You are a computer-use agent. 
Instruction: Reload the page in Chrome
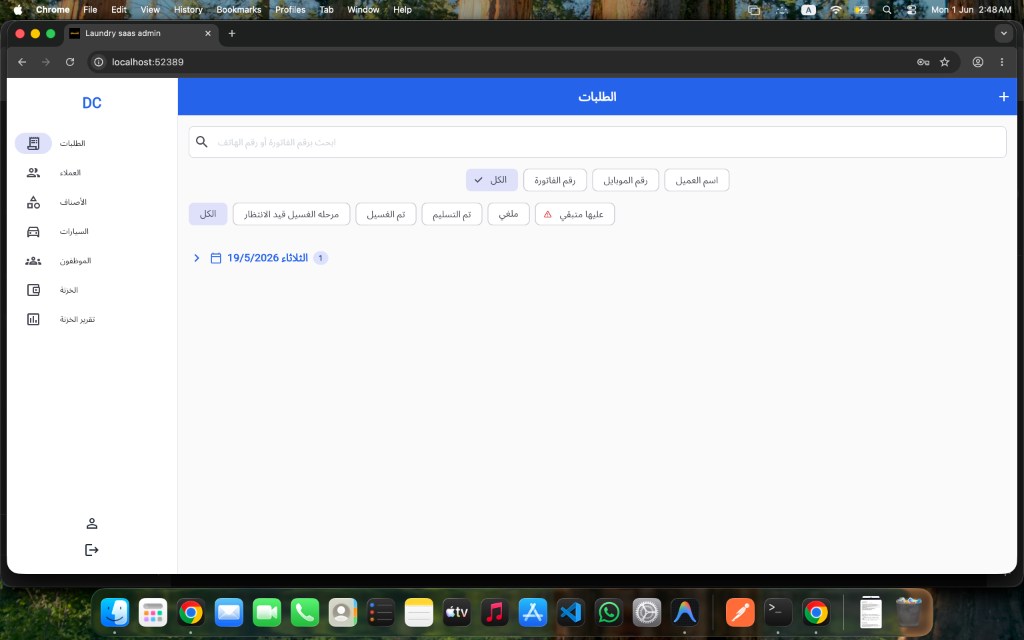click(70, 62)
